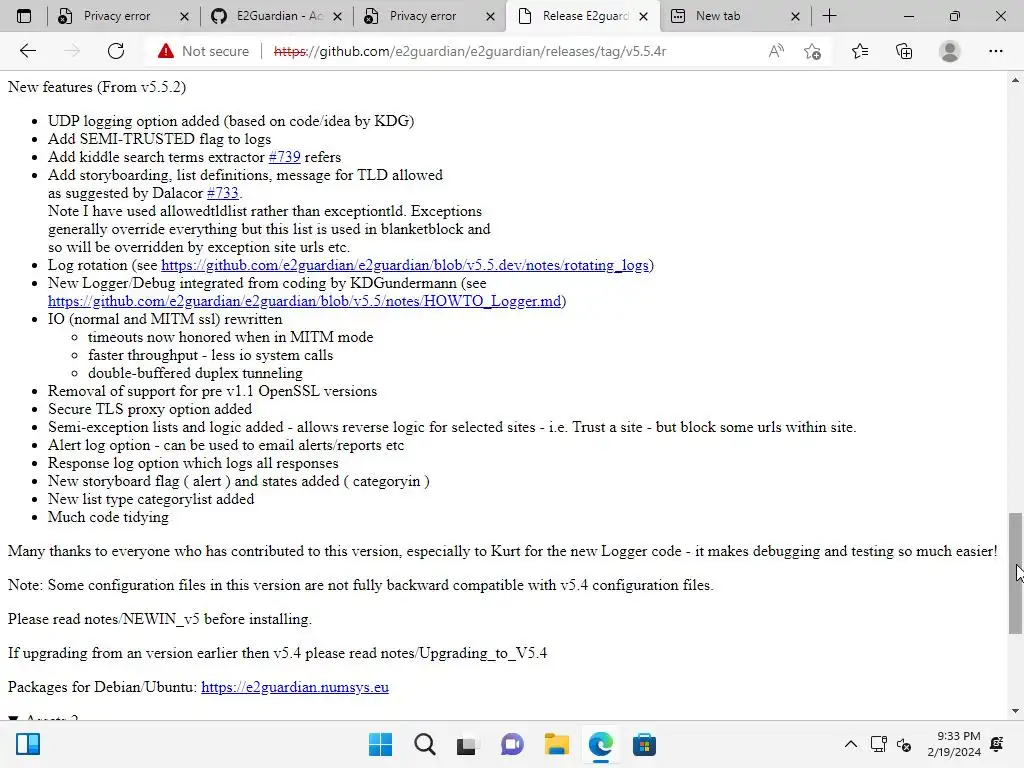Open the Chat app on taskbar
Image resolution: width=1024 pixels, height=768 pixels.
[512, 744]
